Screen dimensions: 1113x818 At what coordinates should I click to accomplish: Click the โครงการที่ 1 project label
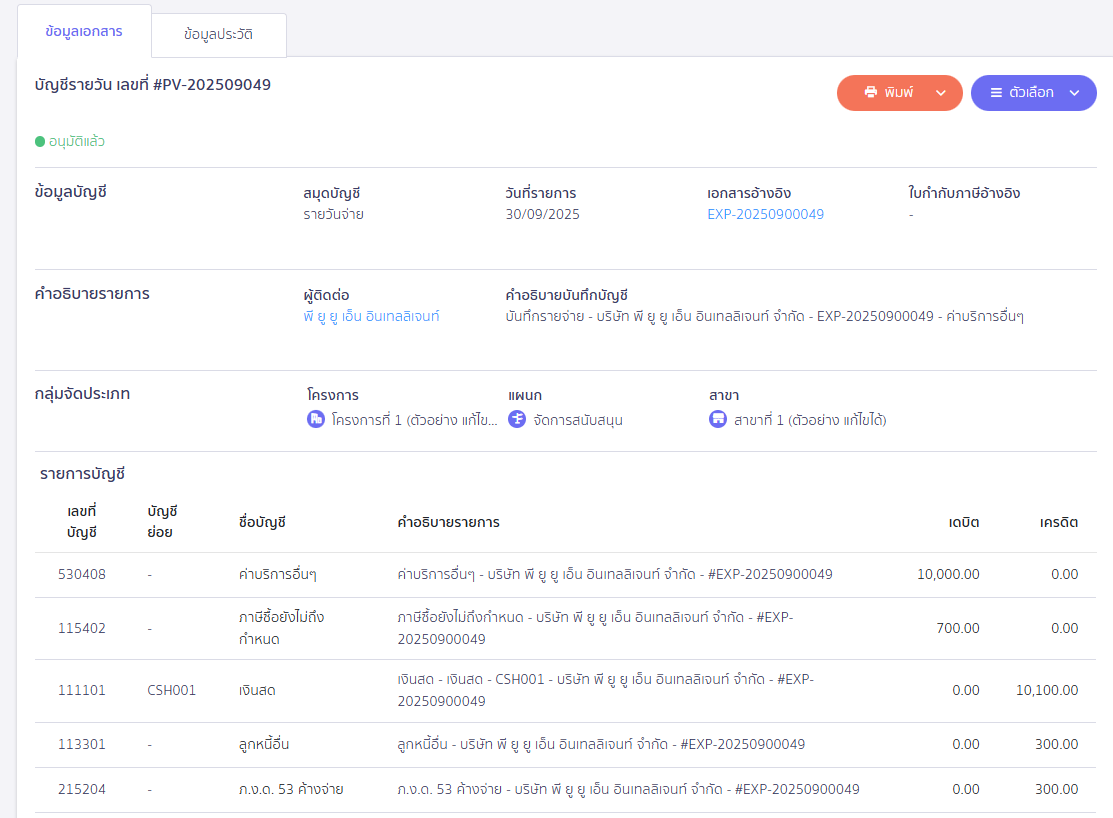[414, 420]
